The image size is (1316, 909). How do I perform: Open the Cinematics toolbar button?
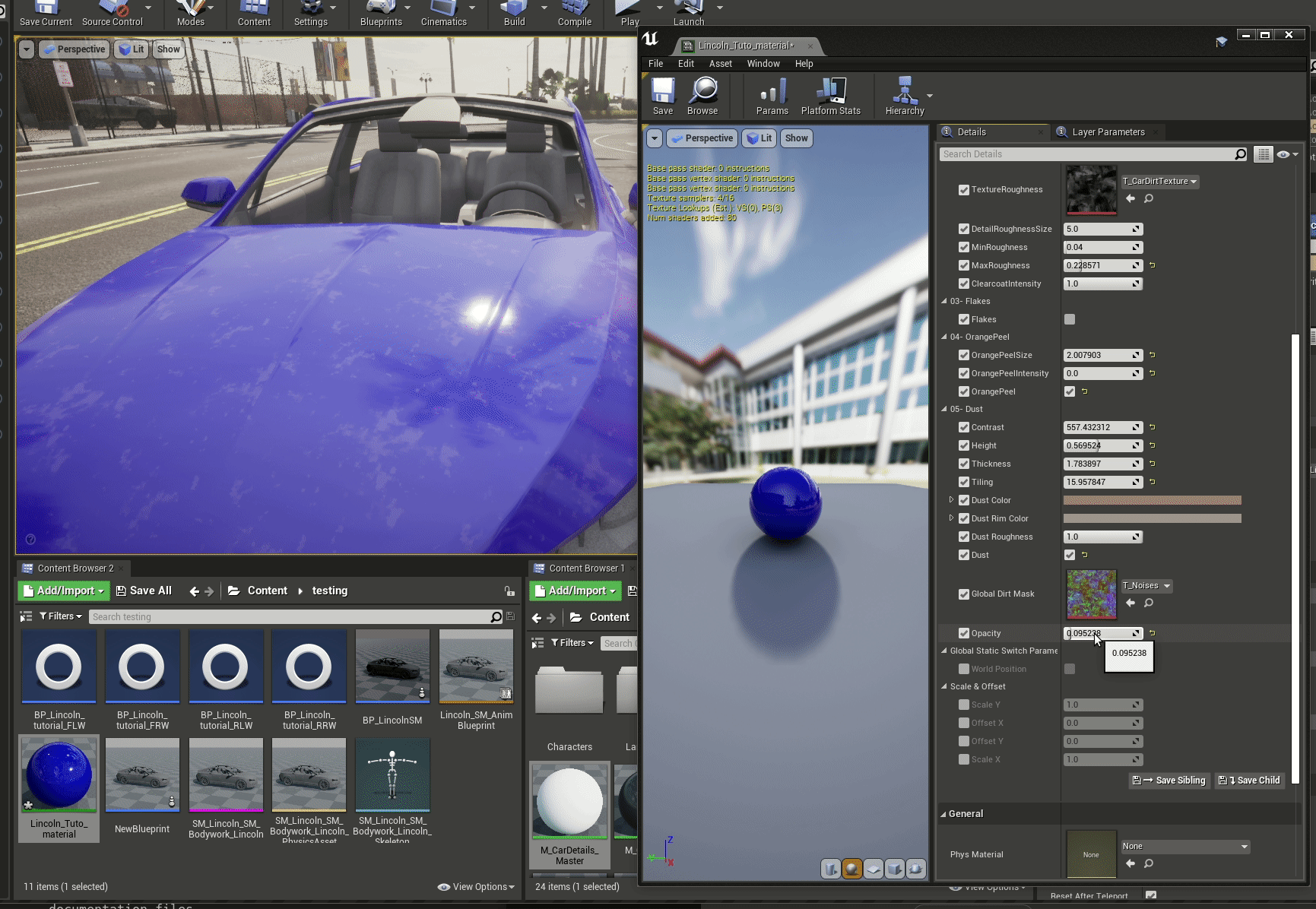point(444,14)
